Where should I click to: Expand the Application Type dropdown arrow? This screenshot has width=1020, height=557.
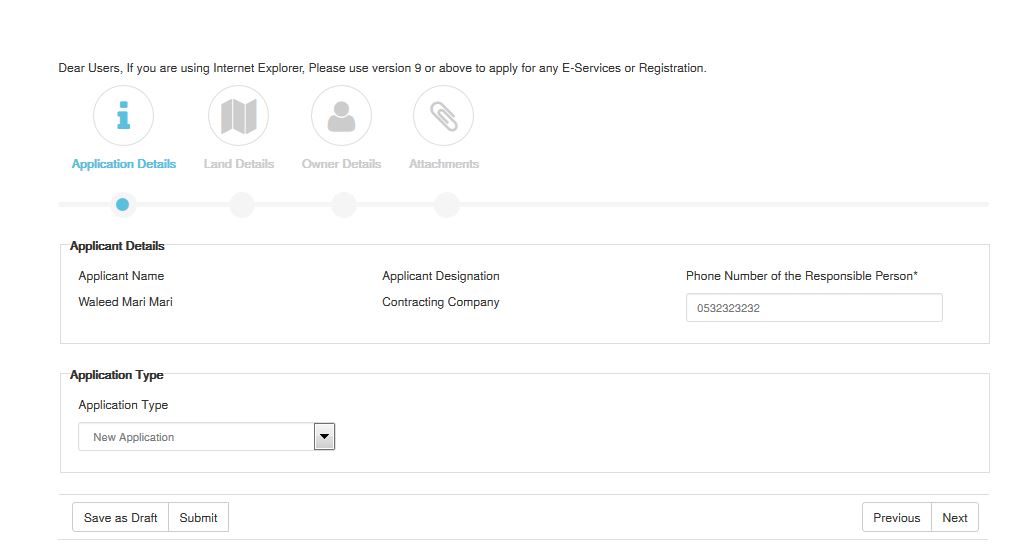tap(324, 437)
